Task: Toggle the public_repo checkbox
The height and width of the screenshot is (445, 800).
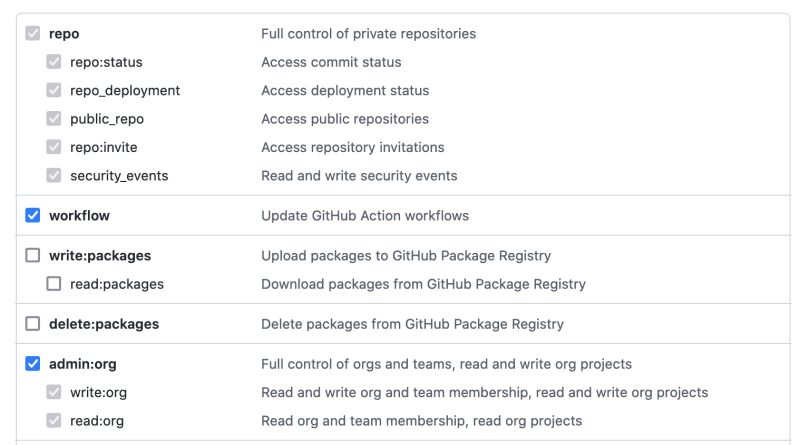Action: [54, 119]
